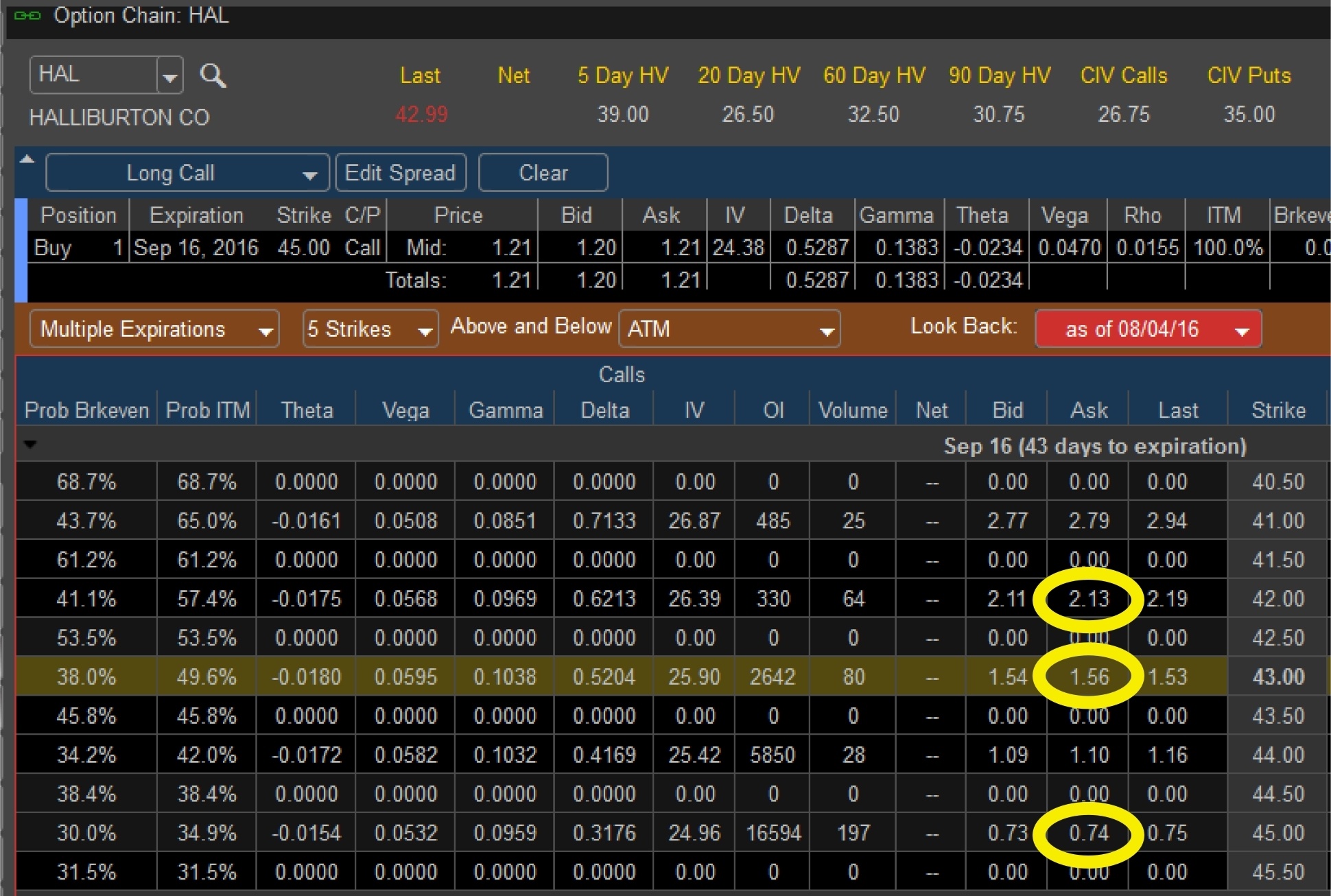Click the 45.50 strike cell
1331x896 pixels.
pyautogui.click(x=1278, y=872)
